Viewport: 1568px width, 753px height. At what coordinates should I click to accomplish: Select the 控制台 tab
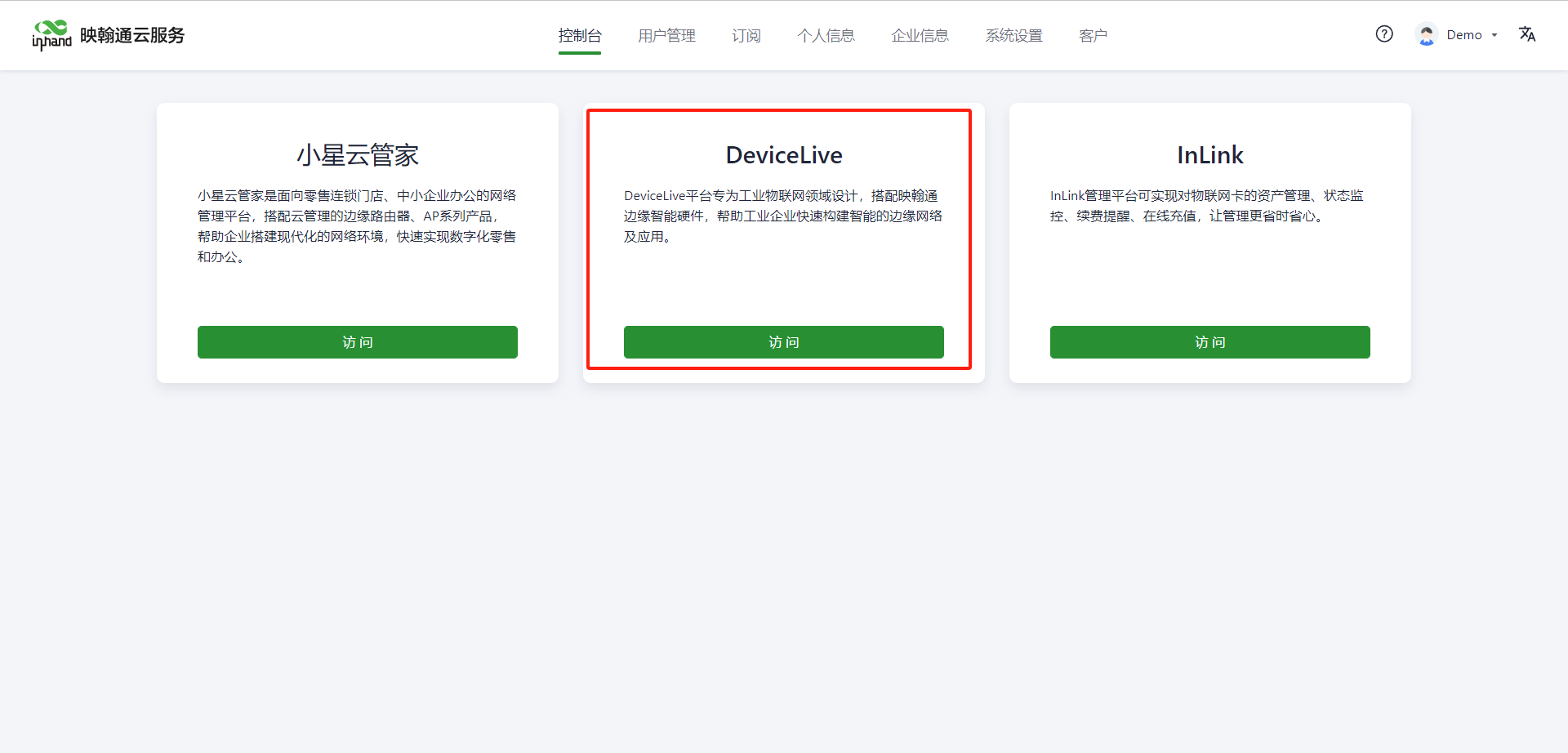(580, 35)
